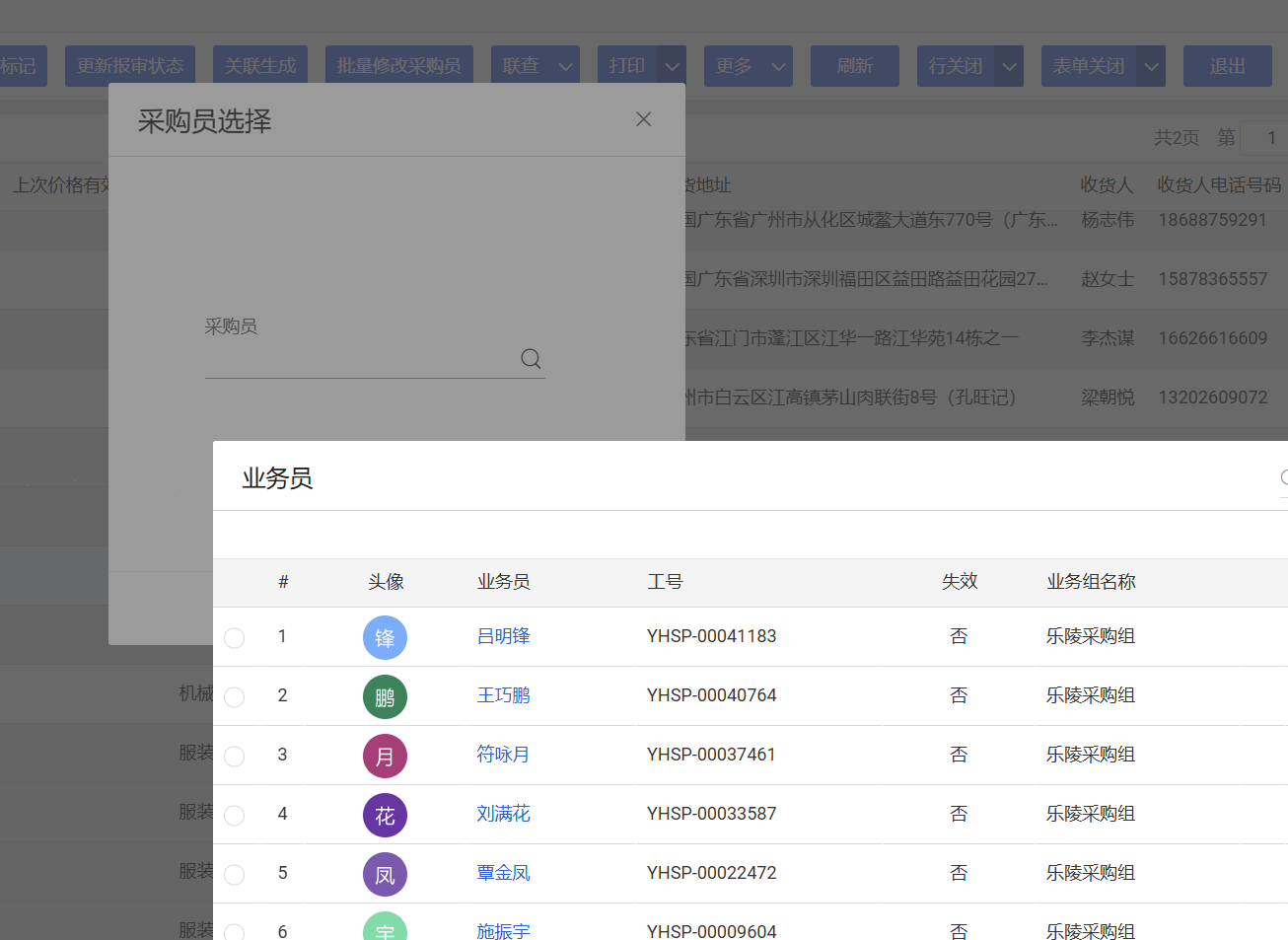Choose the radio button for row 5

coord(235,875)
